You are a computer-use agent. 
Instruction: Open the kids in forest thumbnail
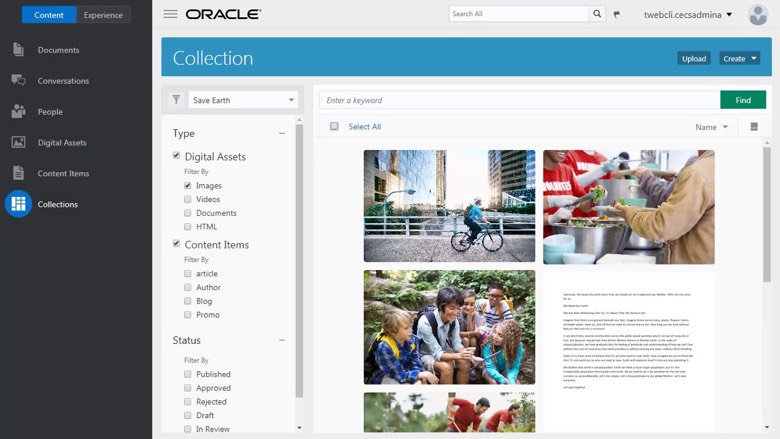pyautogui.click(x=449, y=327)
